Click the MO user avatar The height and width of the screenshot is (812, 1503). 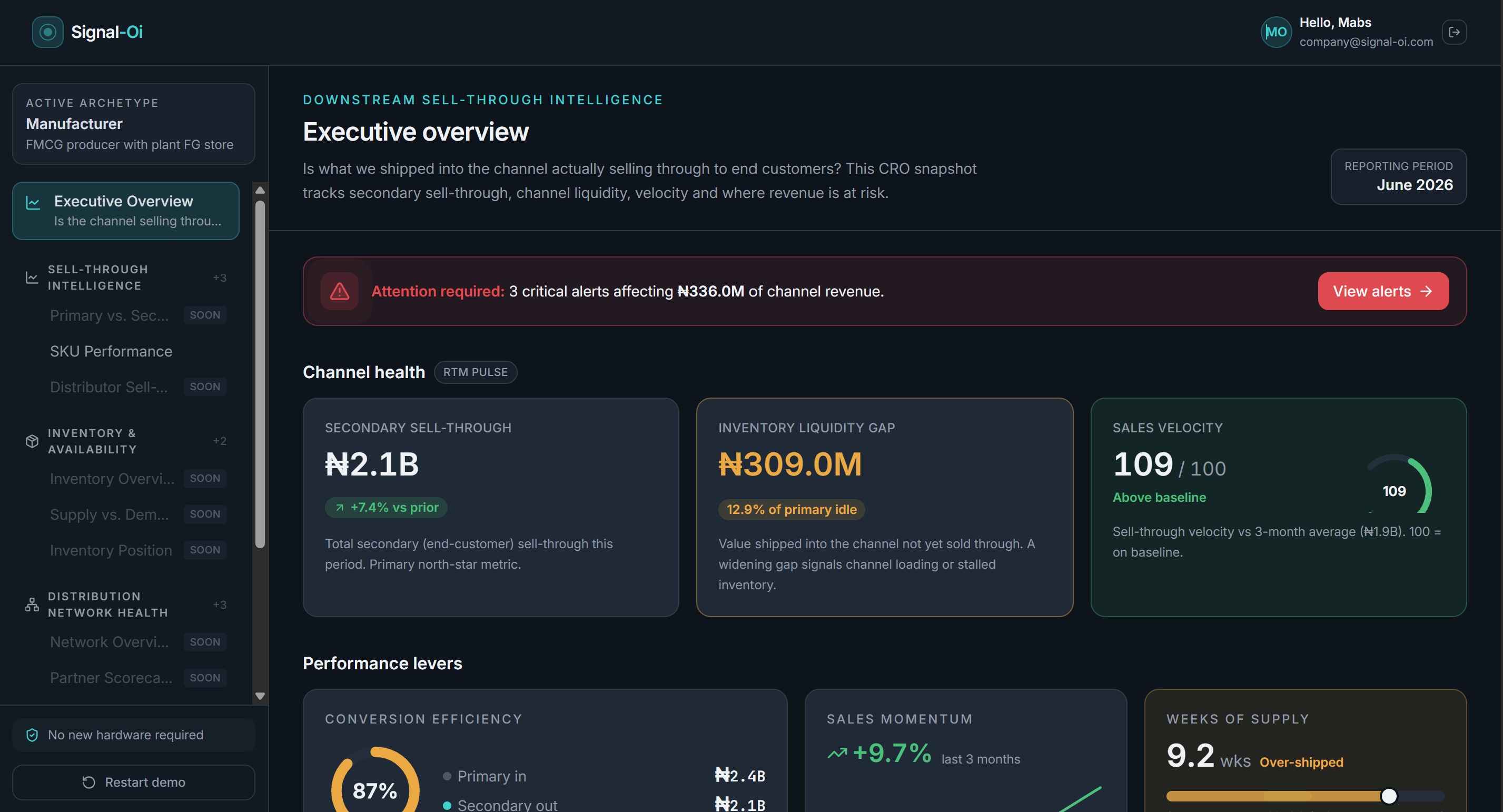pos(1276,32)
